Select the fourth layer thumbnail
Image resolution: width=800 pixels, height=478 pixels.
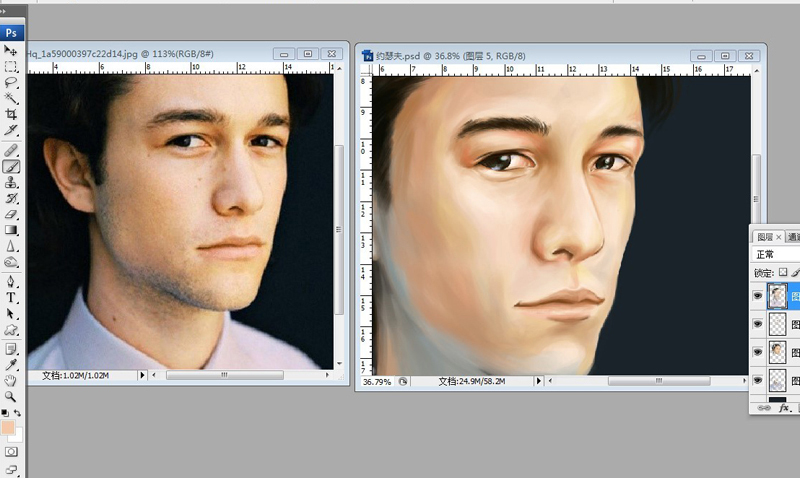pyautogui.click(x=777, y=380)
